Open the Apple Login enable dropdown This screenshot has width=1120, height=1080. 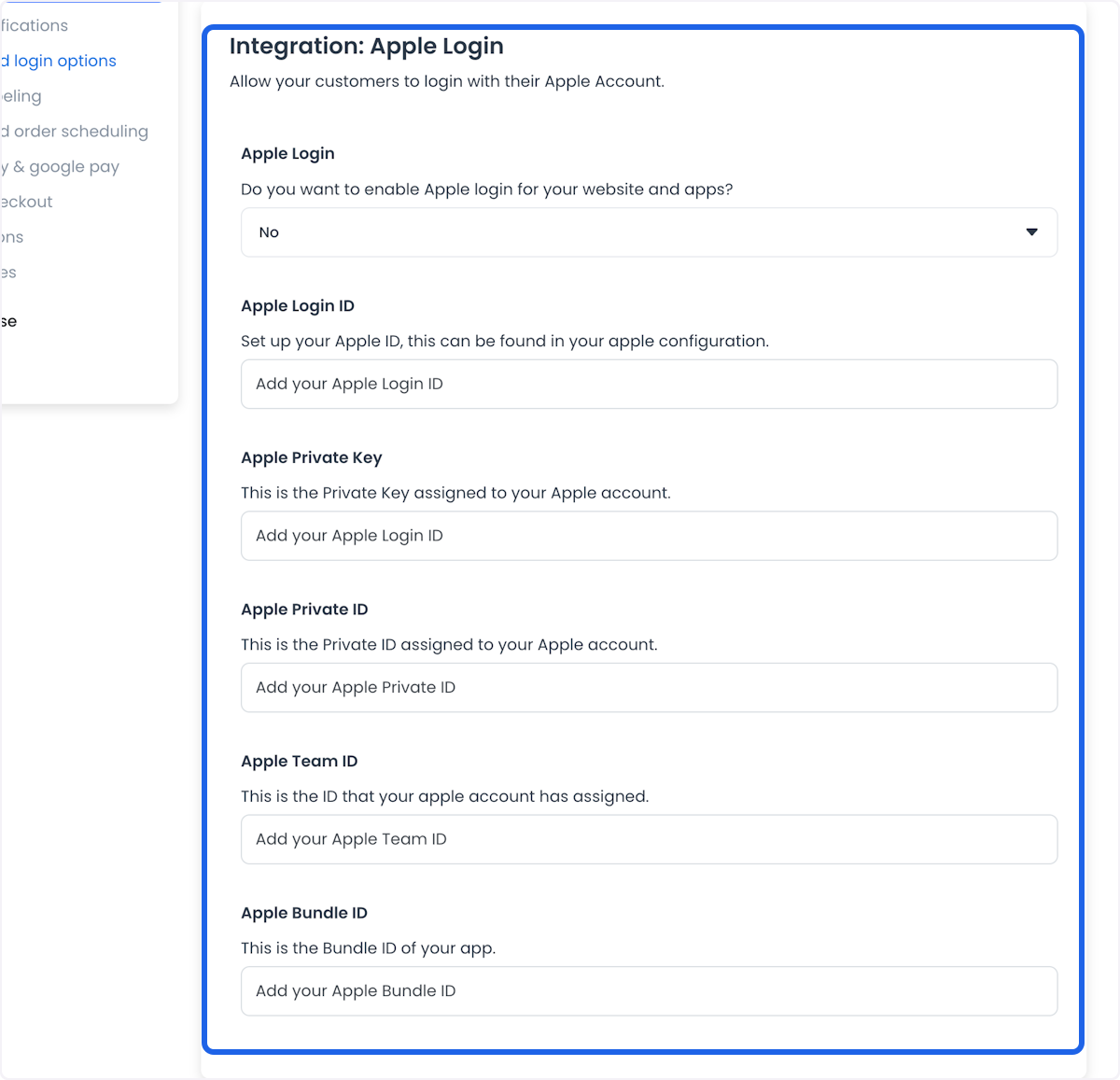pyautogui.click(x=649, y=232)
